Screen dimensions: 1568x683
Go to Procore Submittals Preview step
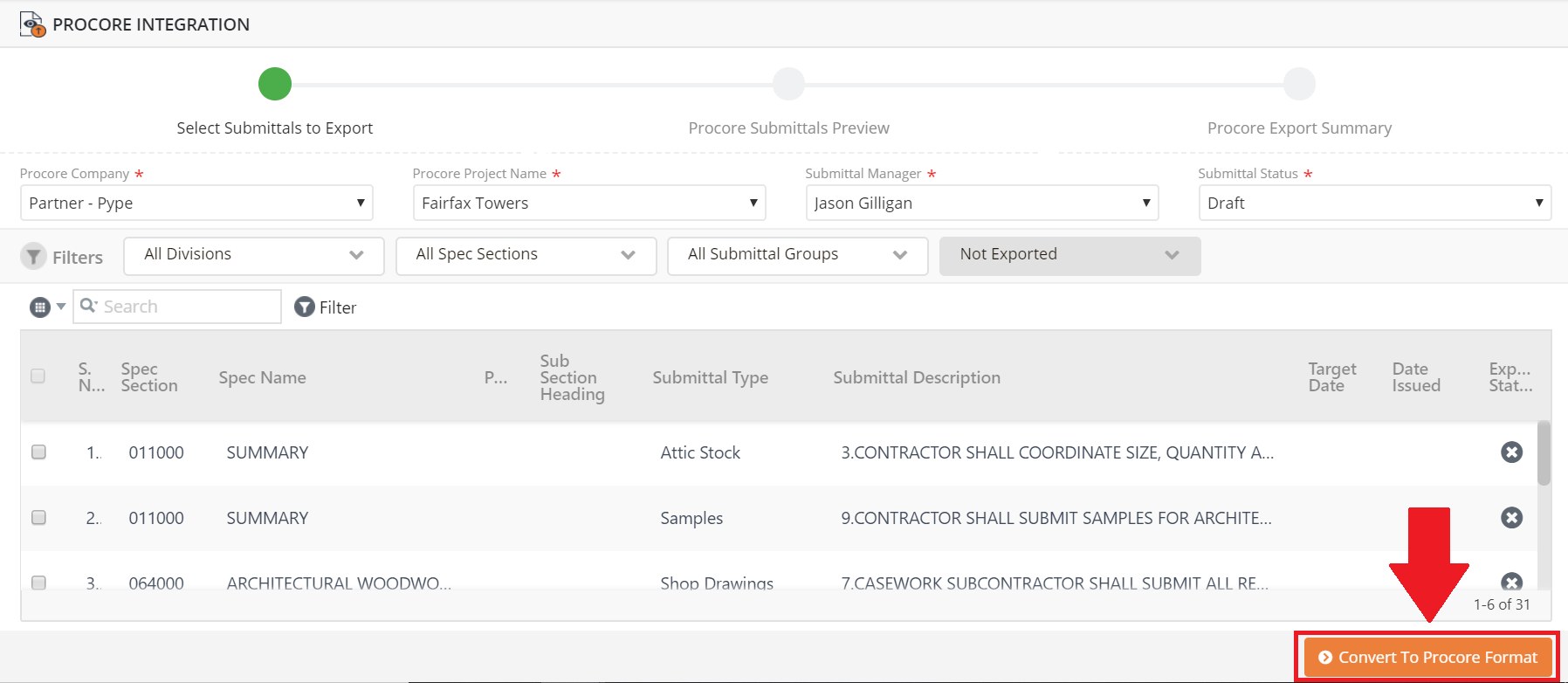pyautogui.click(x=788, y=85)
